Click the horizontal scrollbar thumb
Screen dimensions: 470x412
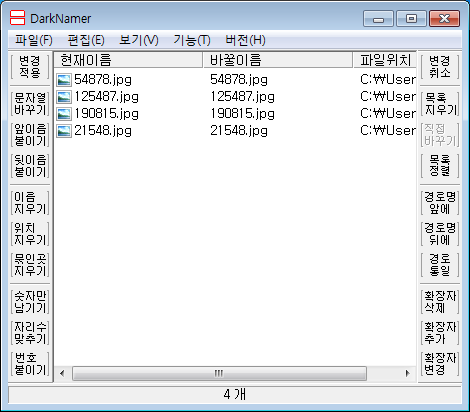[219, 373]
